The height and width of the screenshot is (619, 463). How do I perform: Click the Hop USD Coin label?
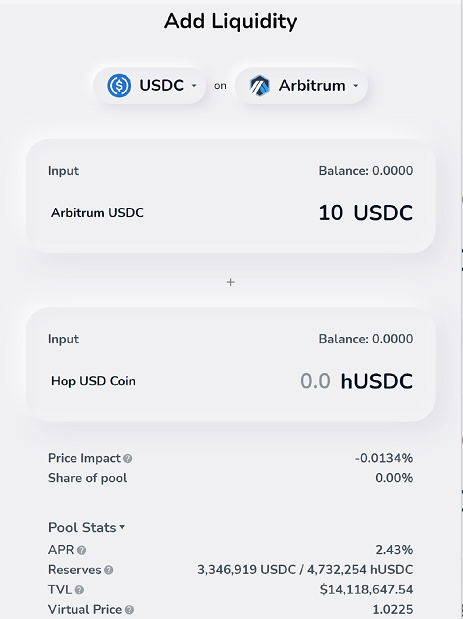click(93, 381)
